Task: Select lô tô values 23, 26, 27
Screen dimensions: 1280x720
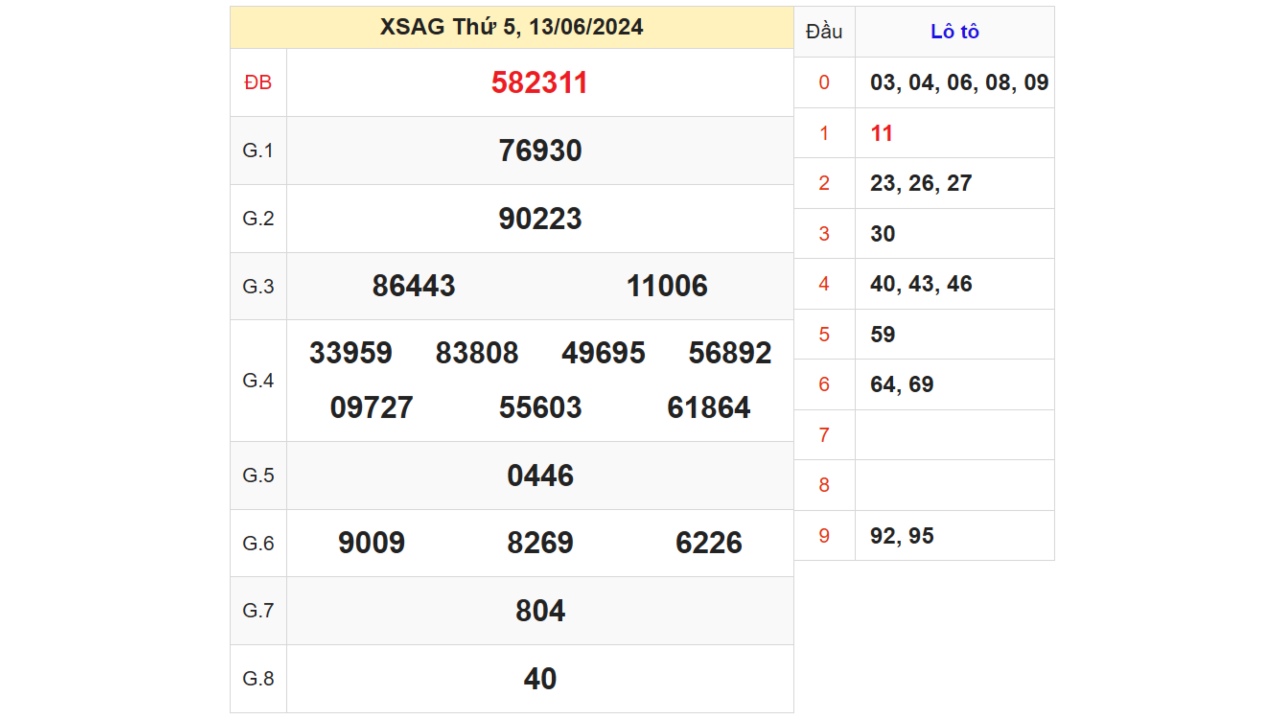Action: tap(921, 183)
